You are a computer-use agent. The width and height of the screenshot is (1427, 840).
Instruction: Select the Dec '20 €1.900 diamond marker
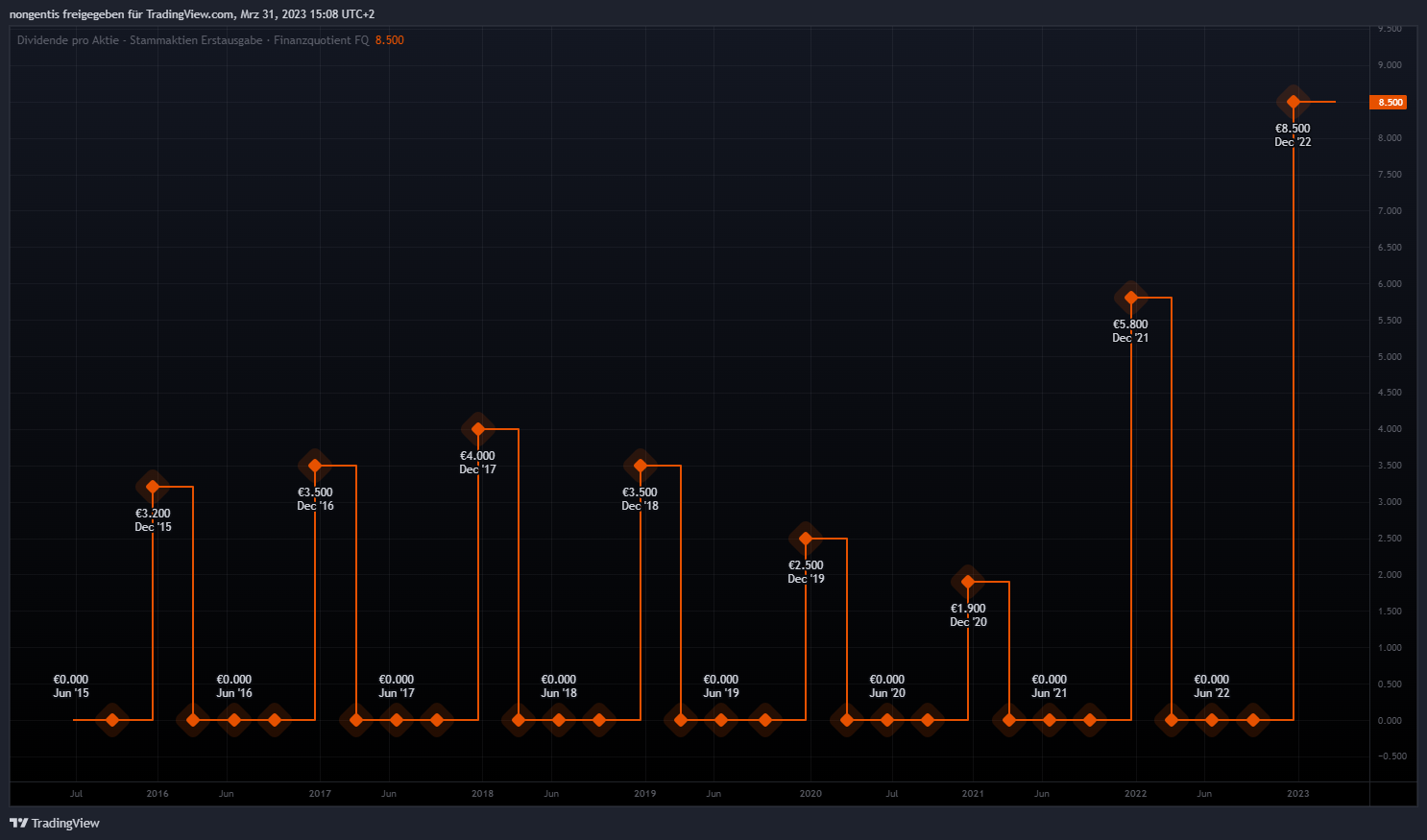968,582
